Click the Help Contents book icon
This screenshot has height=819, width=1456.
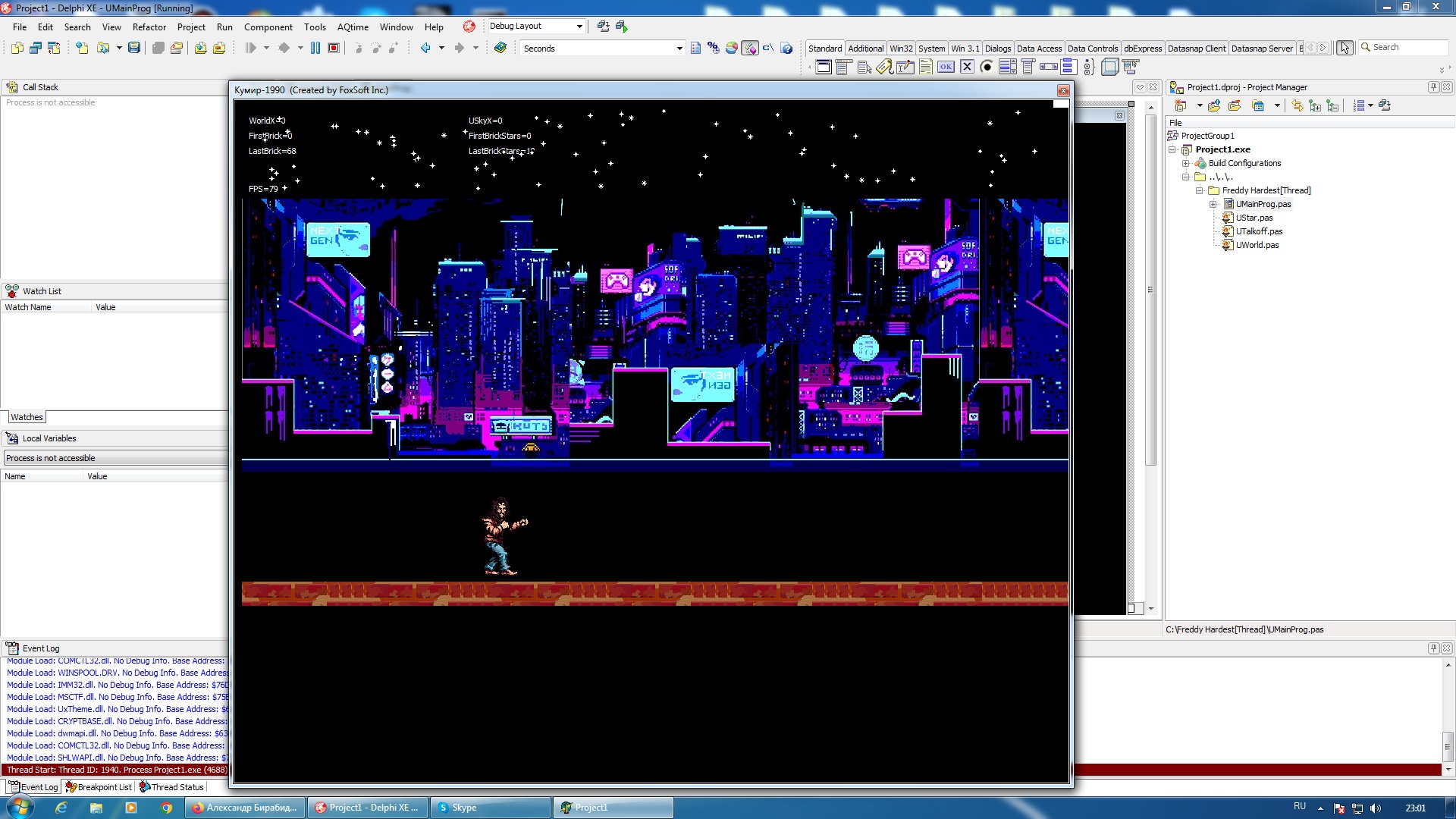pyautogui.click(x=500, y=48)
